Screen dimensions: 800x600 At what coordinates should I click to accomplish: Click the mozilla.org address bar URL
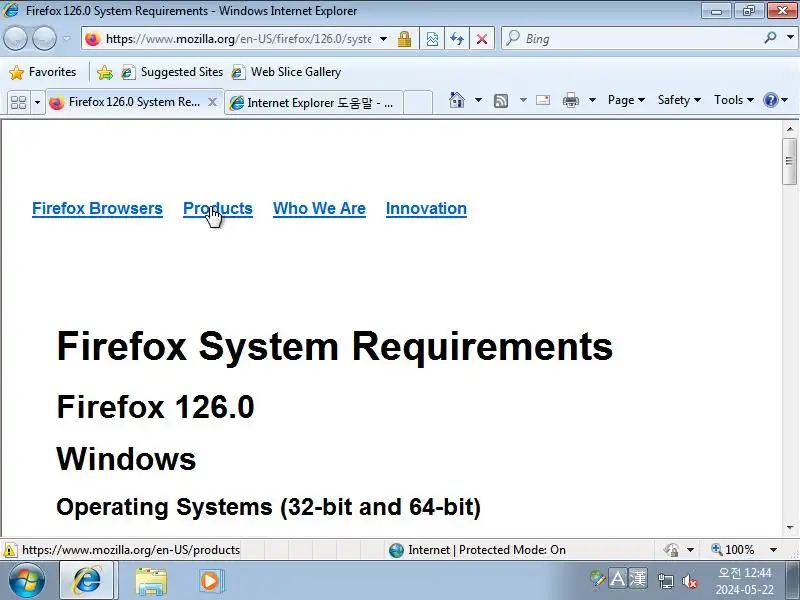pyautogui.click(x=238, y=39)
